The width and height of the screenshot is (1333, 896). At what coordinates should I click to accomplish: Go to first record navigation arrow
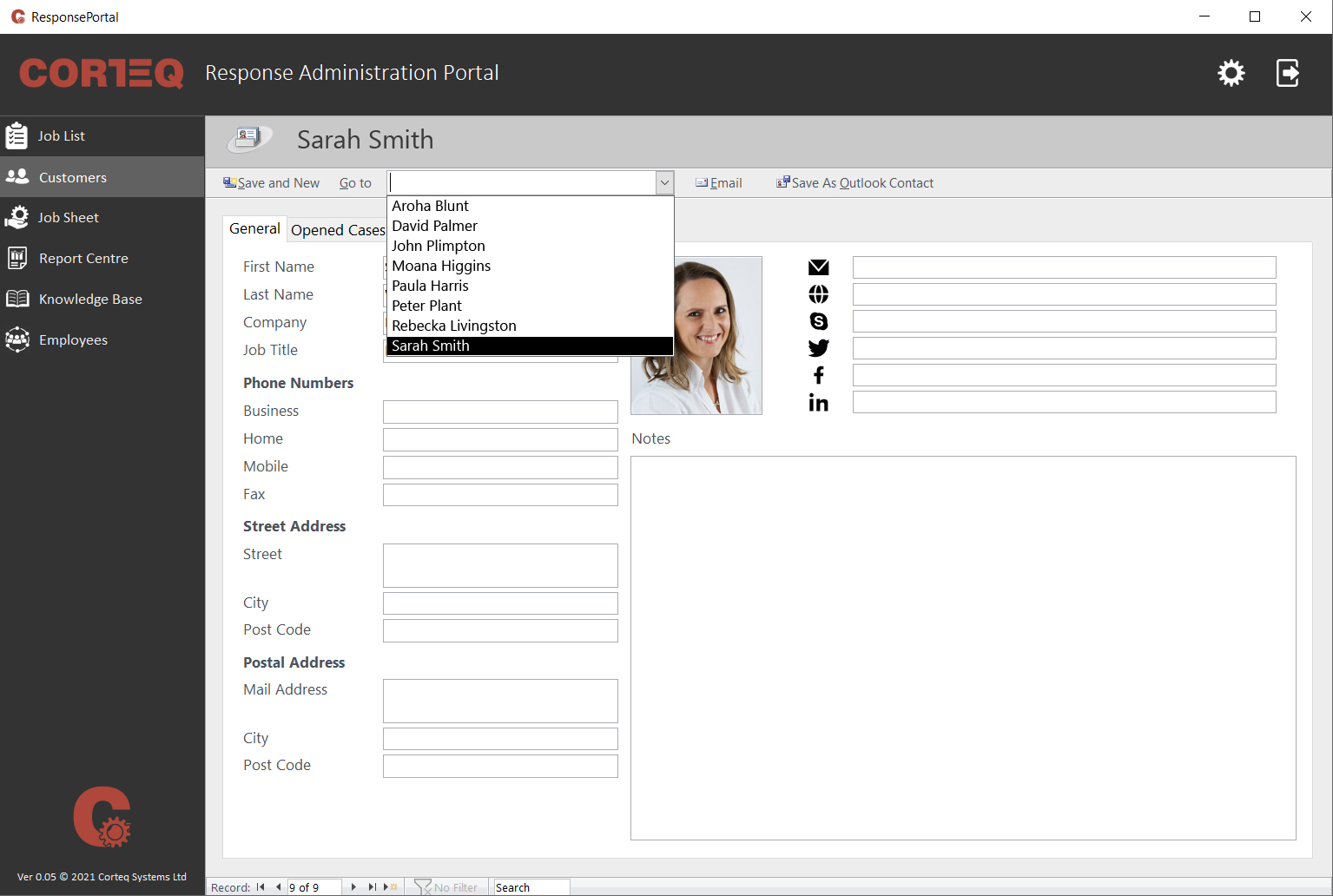tap(261, 887)
